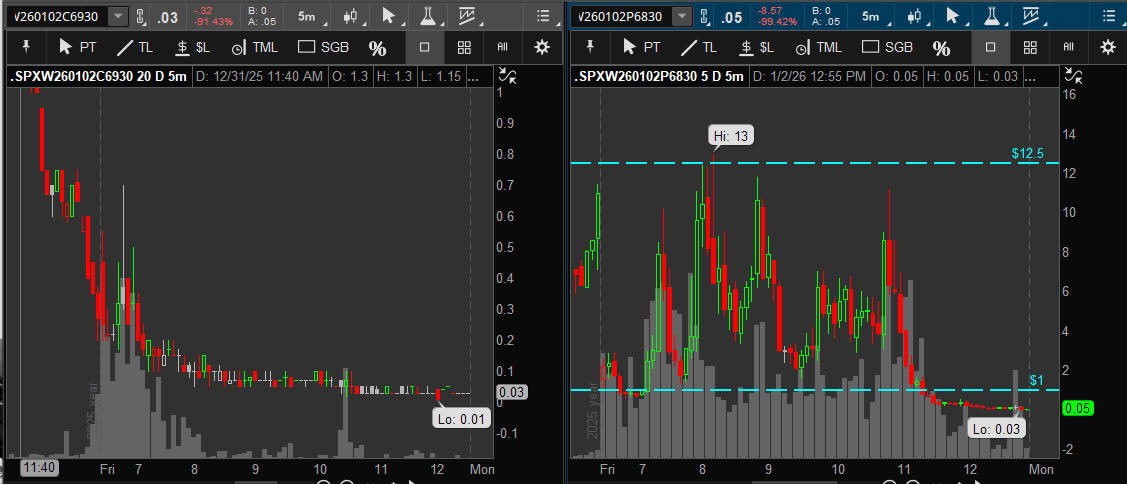
Task: Click the symbol input field showing 260102C6930
Action: (56, 16)
